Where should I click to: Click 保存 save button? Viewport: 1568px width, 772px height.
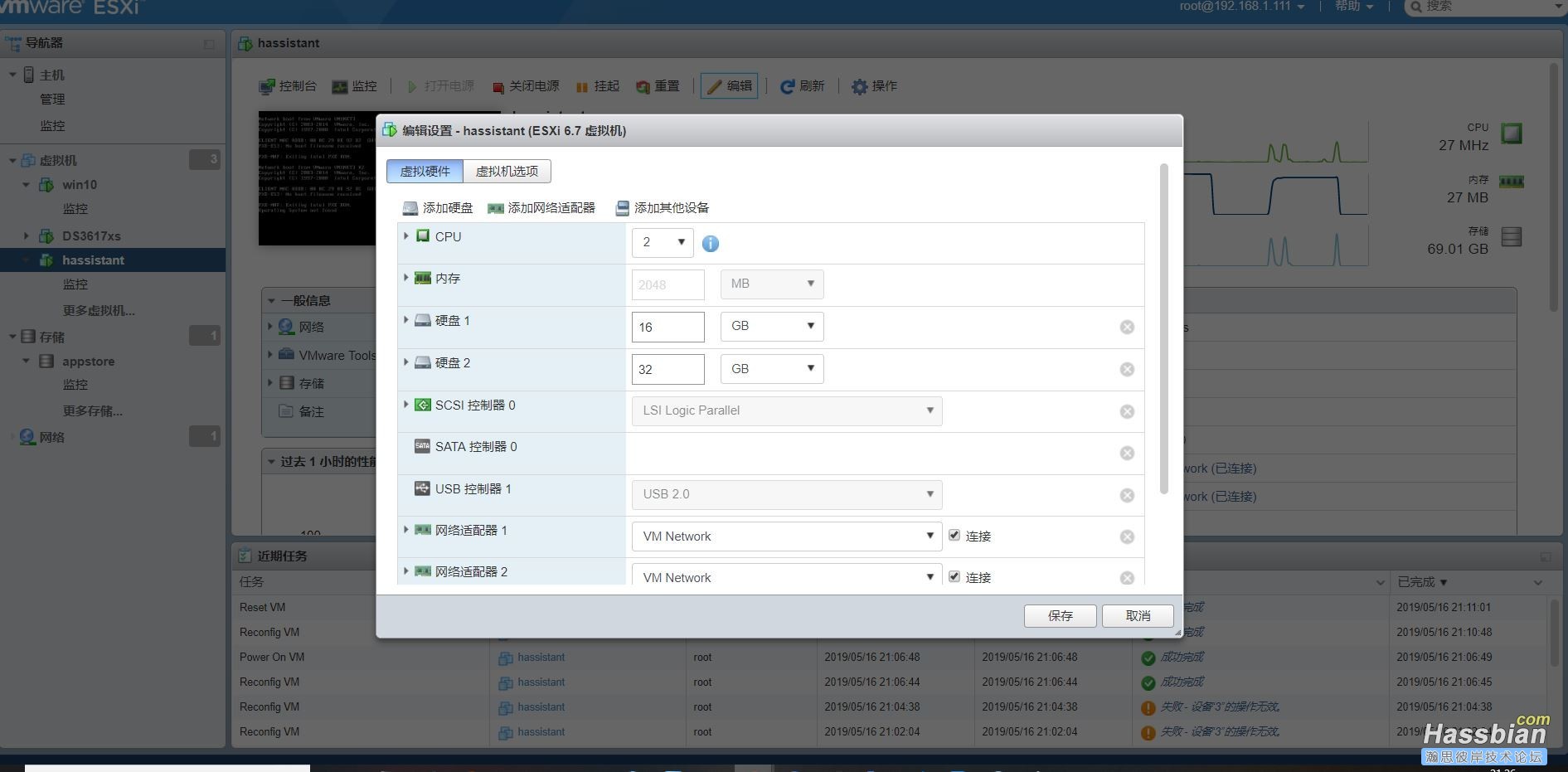tap(1060, 616)
